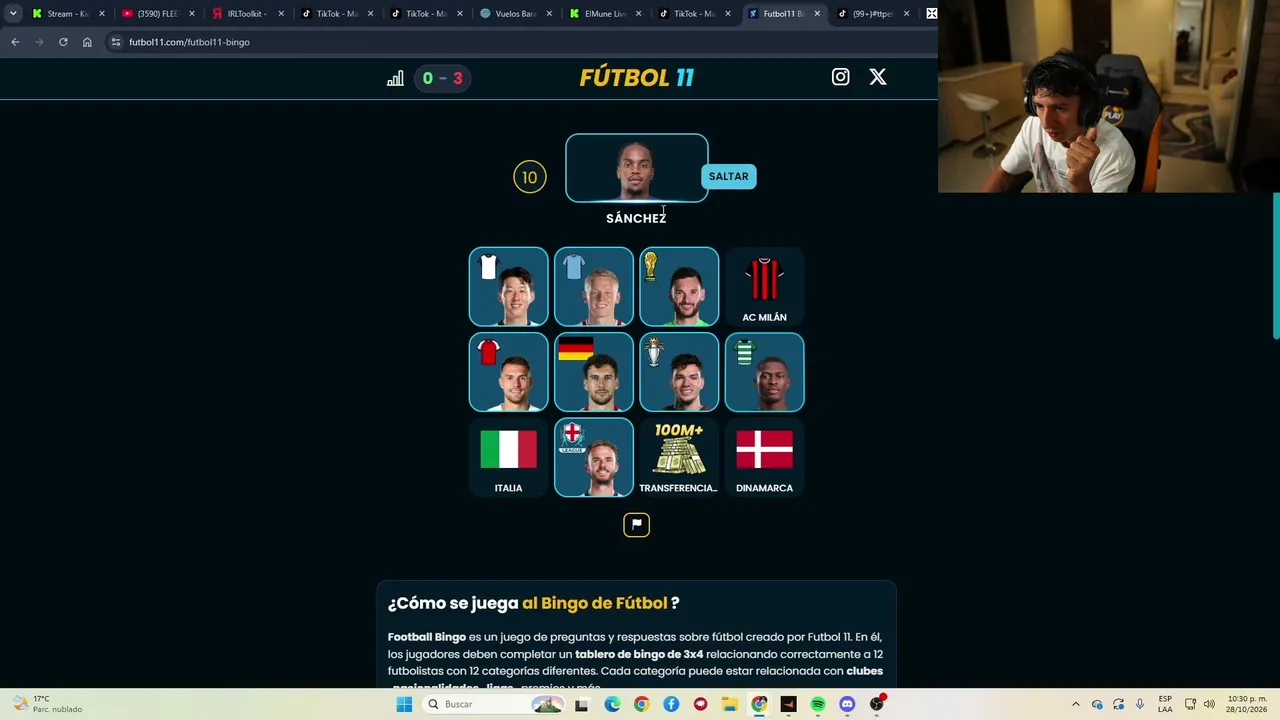Switch to the (3590) YouTube tab

158,14
